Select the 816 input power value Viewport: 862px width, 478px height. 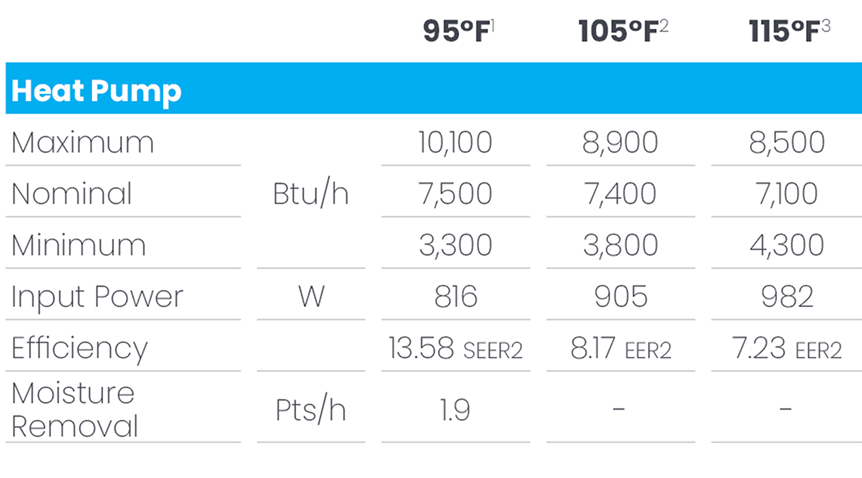tap(456, 297)
